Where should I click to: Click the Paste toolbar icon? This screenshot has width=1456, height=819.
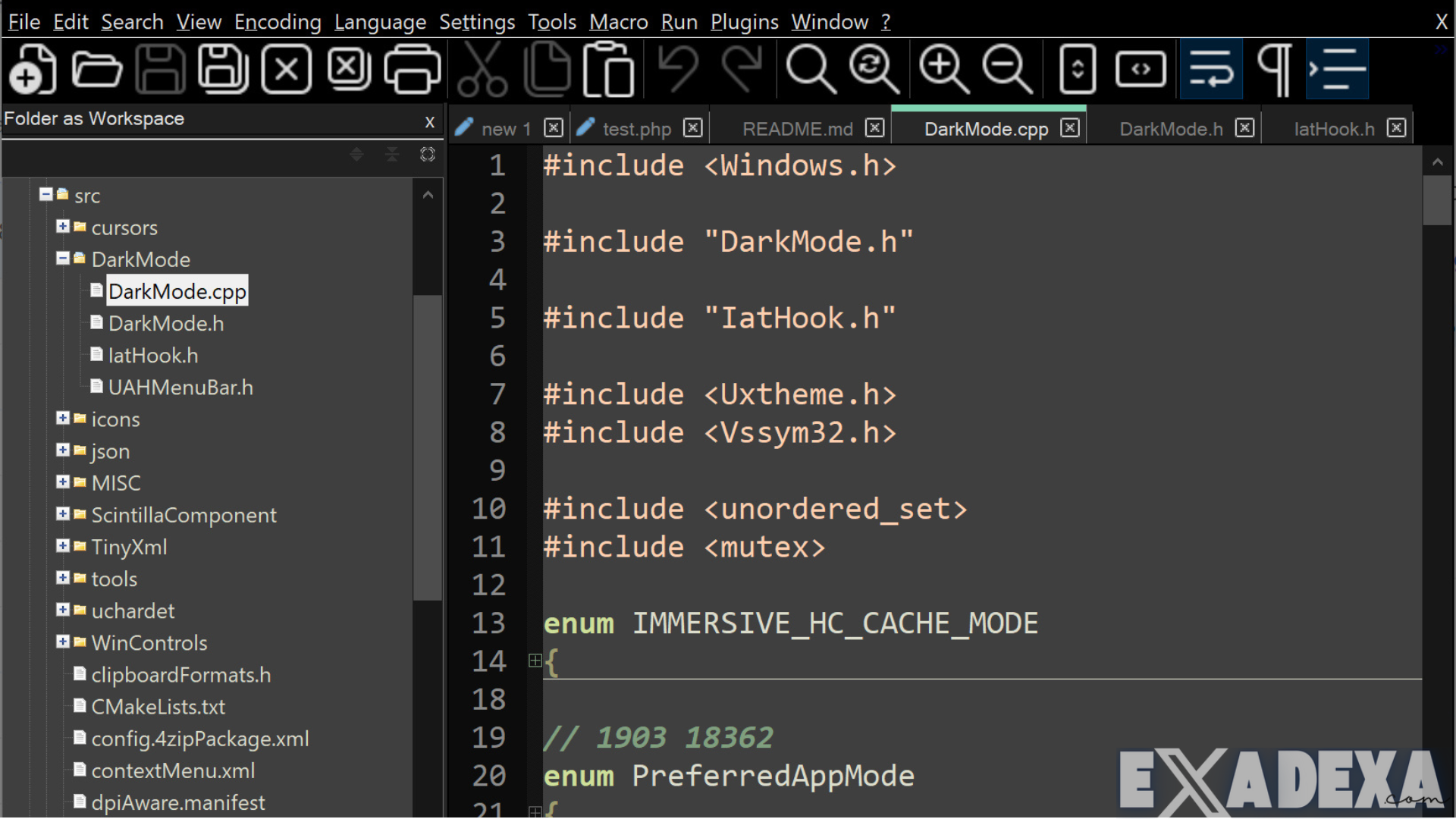(609, 69)
